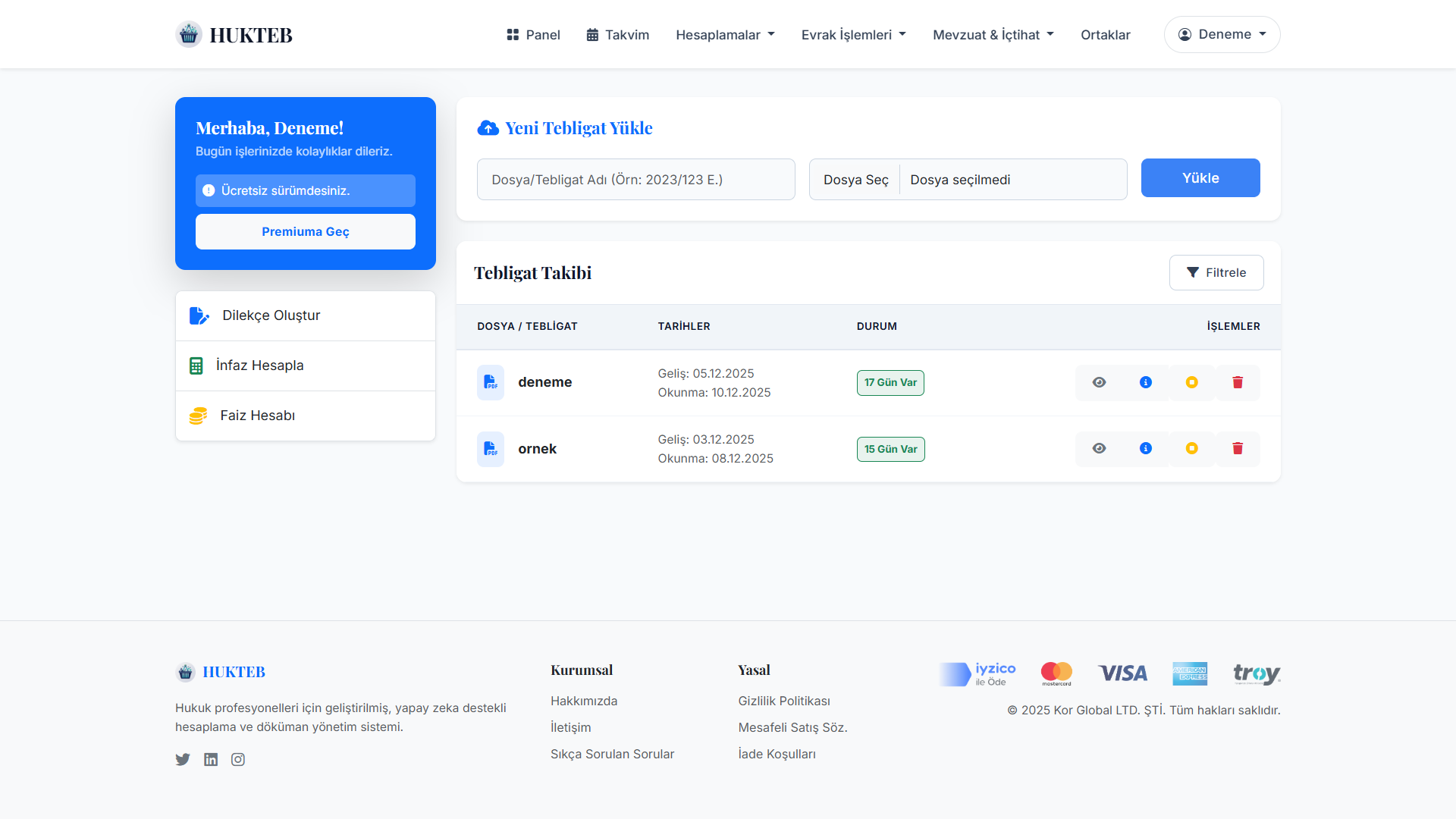The height and width of the screenshot is (819, 1456).
Task: Open Faiz Hesabı from the sidebar
Action: pyautogui.click(x=257, y=416)
